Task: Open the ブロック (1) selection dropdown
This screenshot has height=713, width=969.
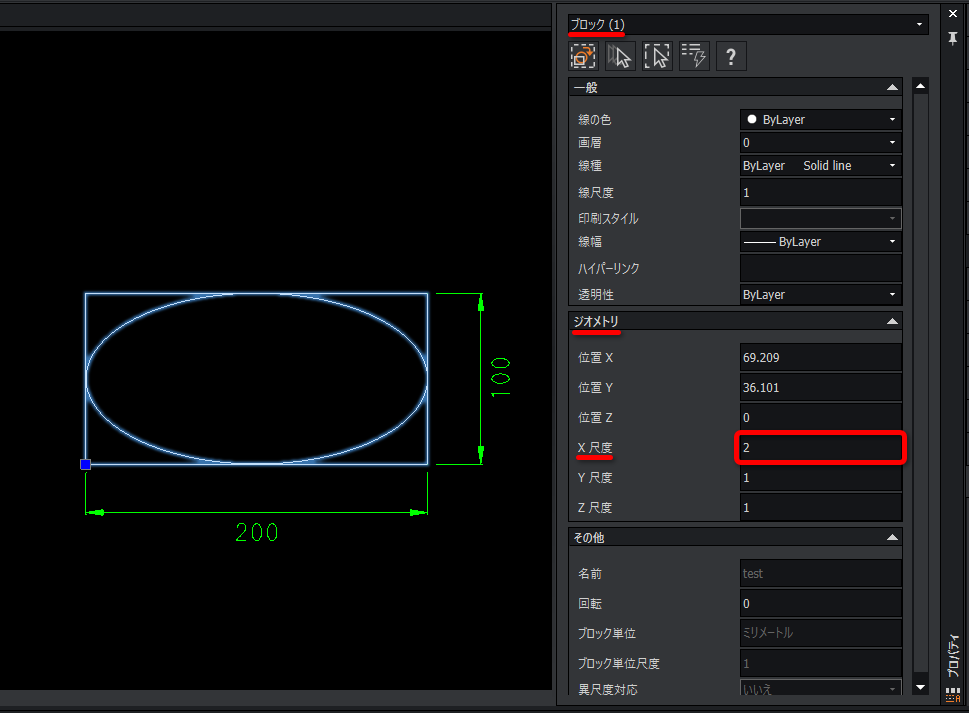Action: pos(748,24)
